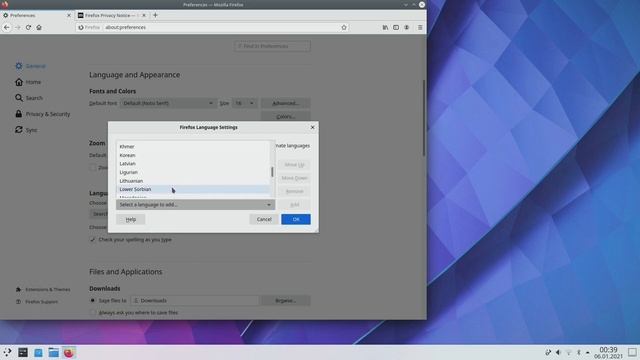Screen dimensions: 640x360
Task: Open the Search preferences category
Action: click(x=29, y=98)
